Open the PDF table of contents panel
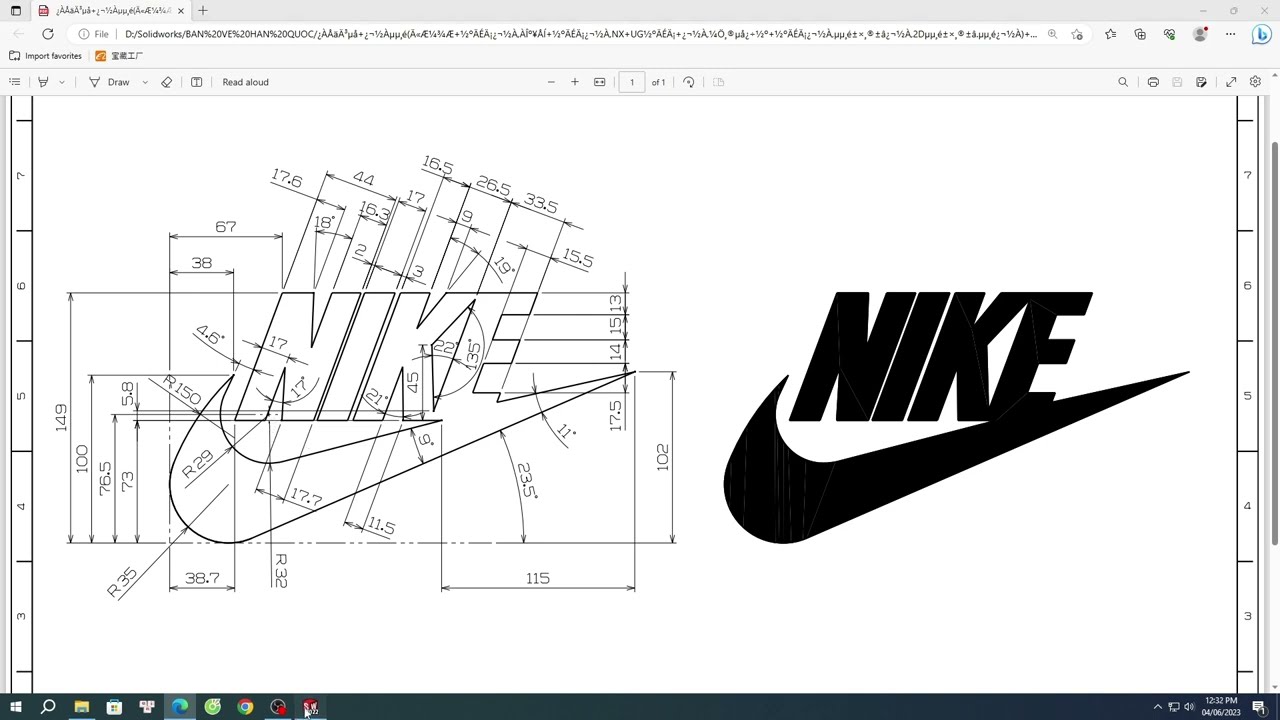This screenshot has width=1280, height=720. (15, 82)
